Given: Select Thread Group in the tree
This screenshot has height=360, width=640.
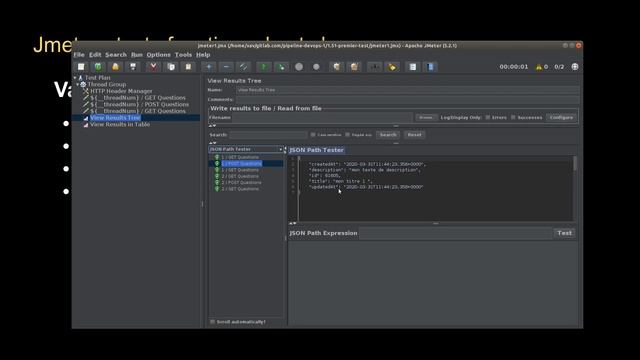Looking at the screenshot, I should click(107, 84).
